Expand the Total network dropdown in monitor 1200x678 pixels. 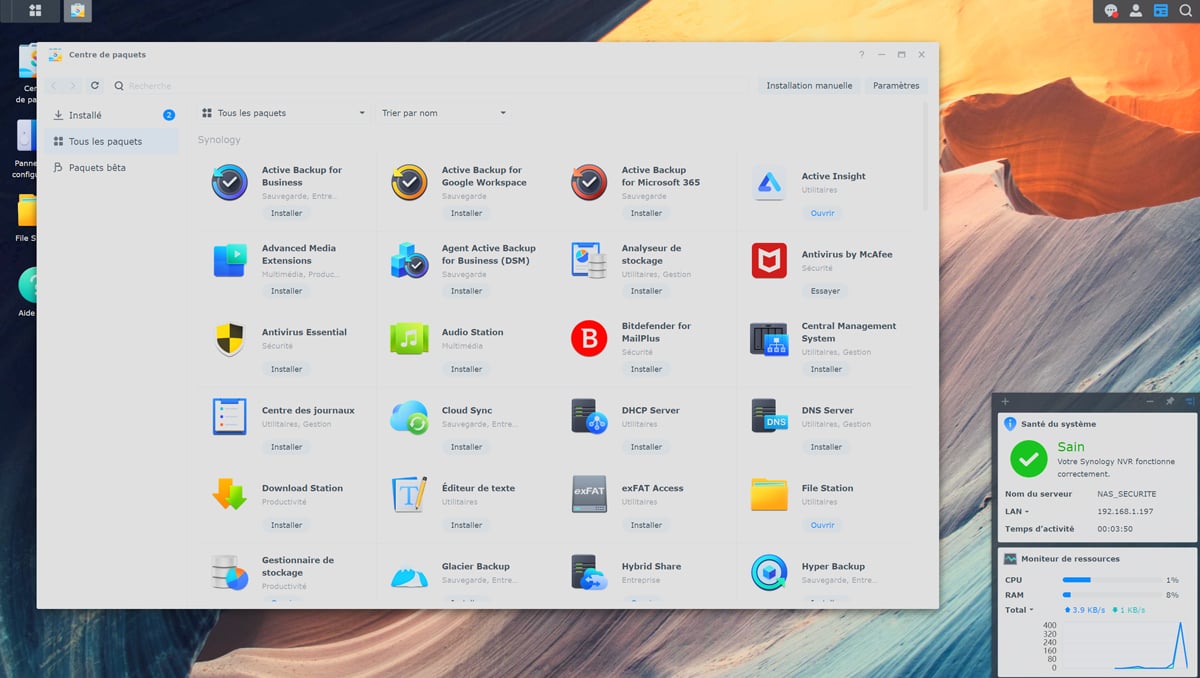coord(1019,610)
